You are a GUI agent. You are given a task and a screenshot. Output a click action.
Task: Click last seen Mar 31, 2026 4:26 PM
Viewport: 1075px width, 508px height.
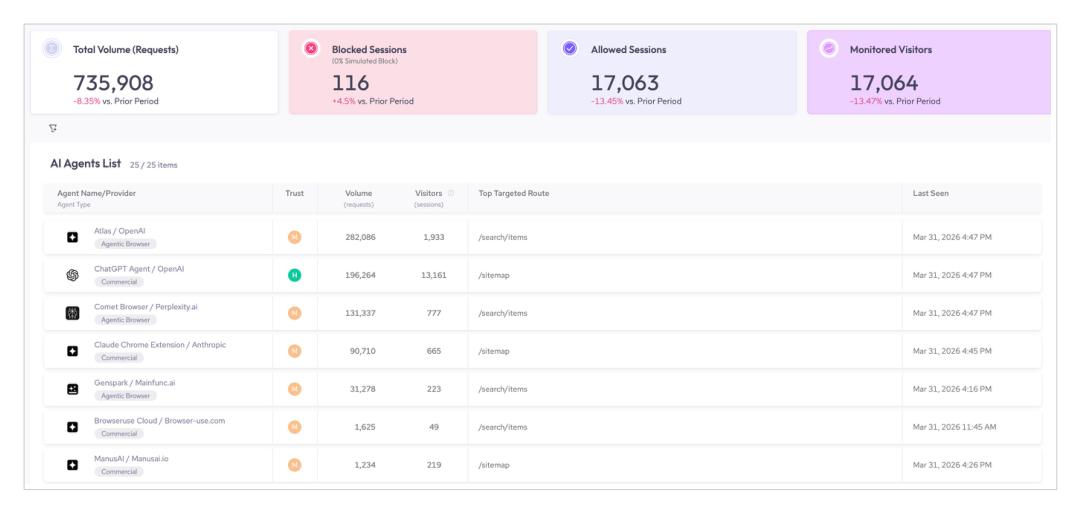coord(952,465)
